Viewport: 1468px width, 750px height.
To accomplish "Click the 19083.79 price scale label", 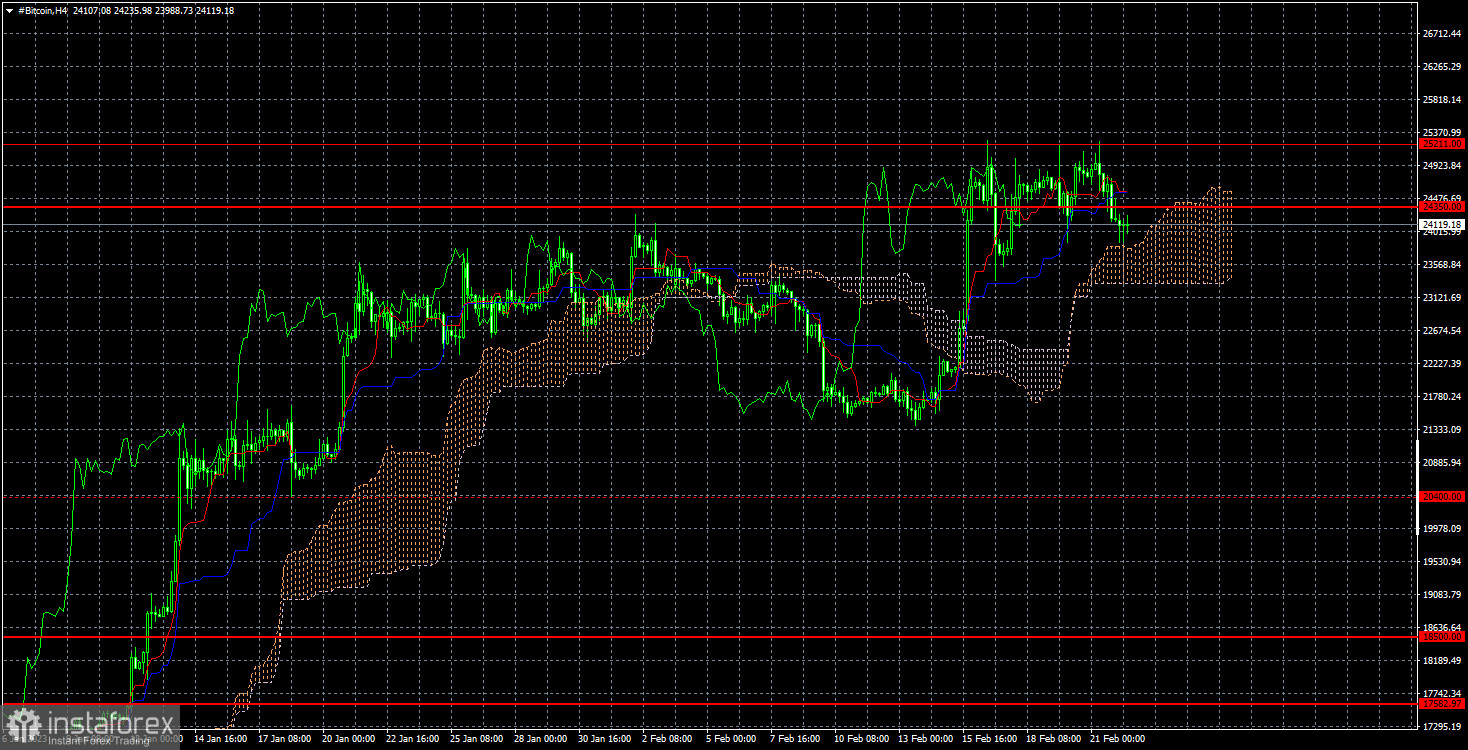I will pos(1442,595).
